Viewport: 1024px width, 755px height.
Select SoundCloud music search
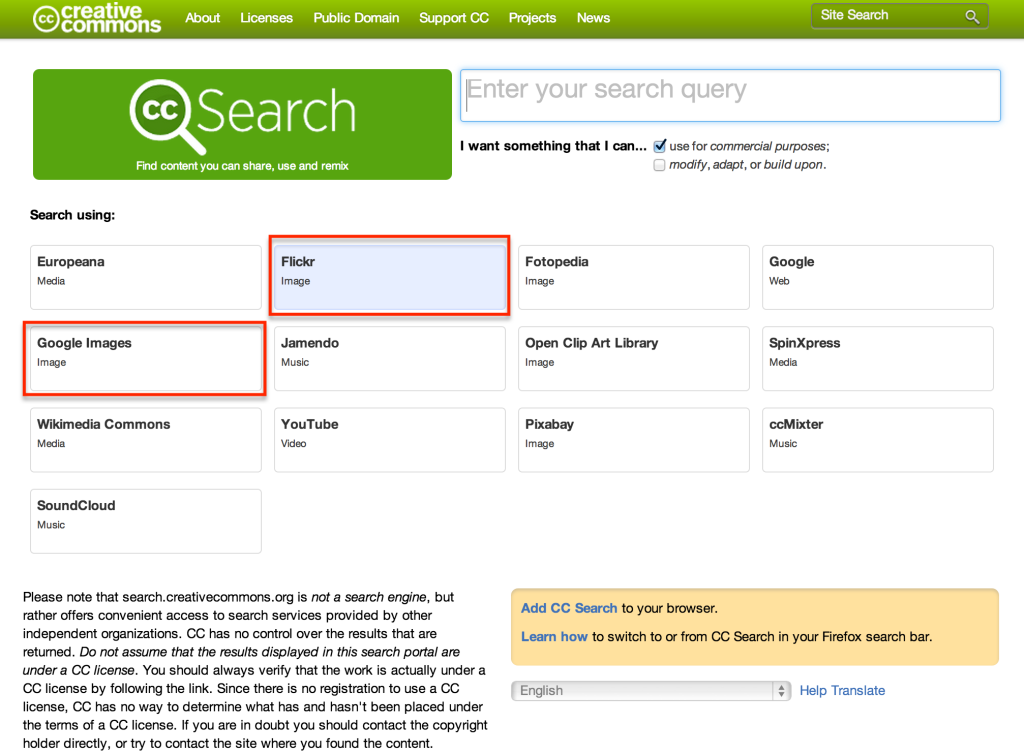146,521
